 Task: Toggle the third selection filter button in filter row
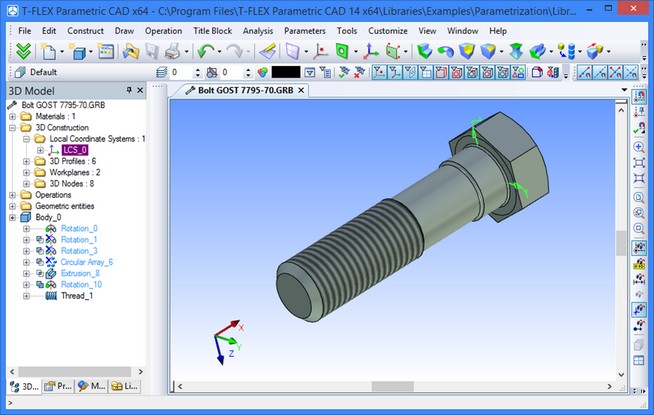click(410, 73)
